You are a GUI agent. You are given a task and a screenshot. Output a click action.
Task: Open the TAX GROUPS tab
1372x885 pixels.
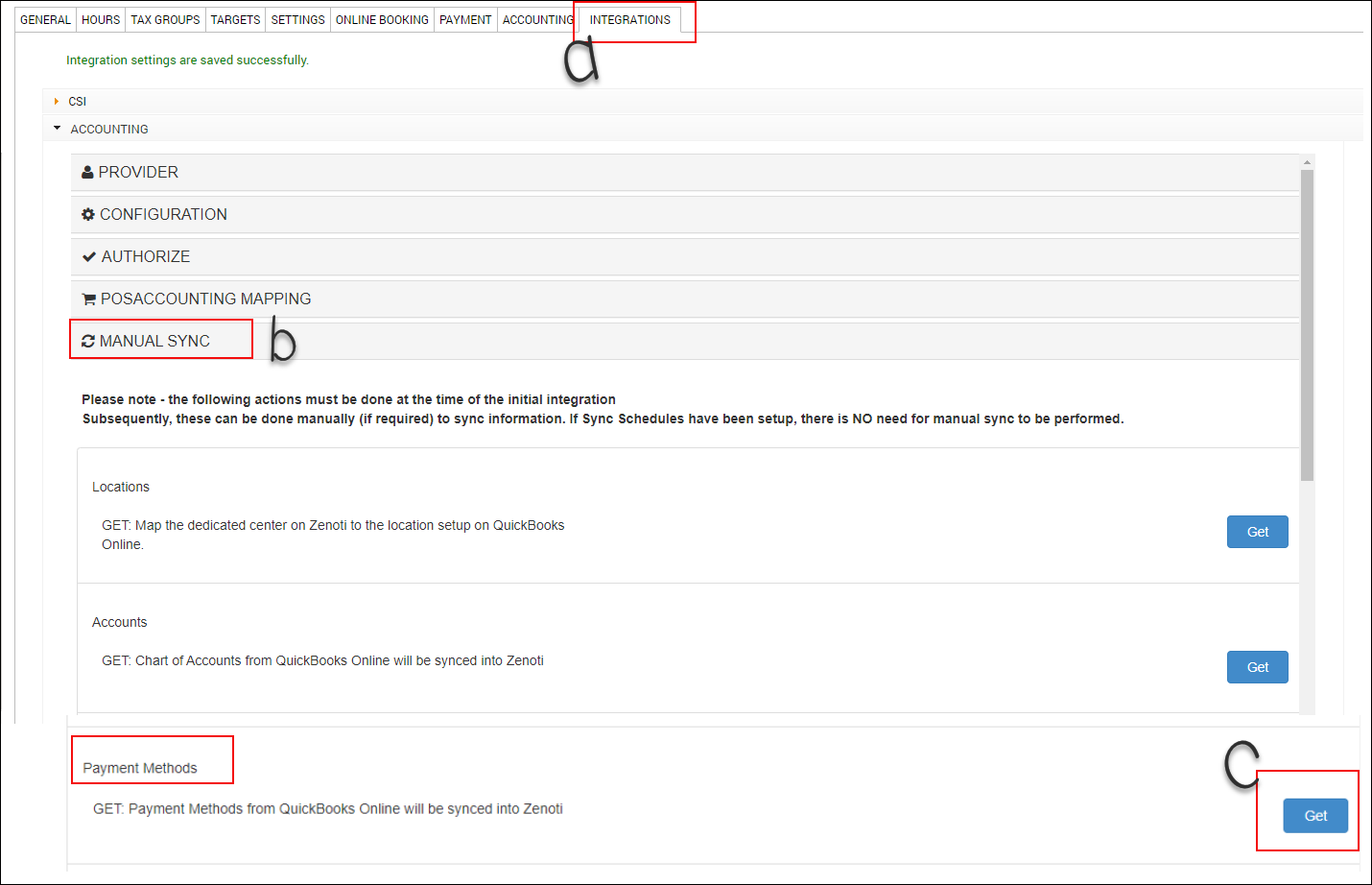165,19
